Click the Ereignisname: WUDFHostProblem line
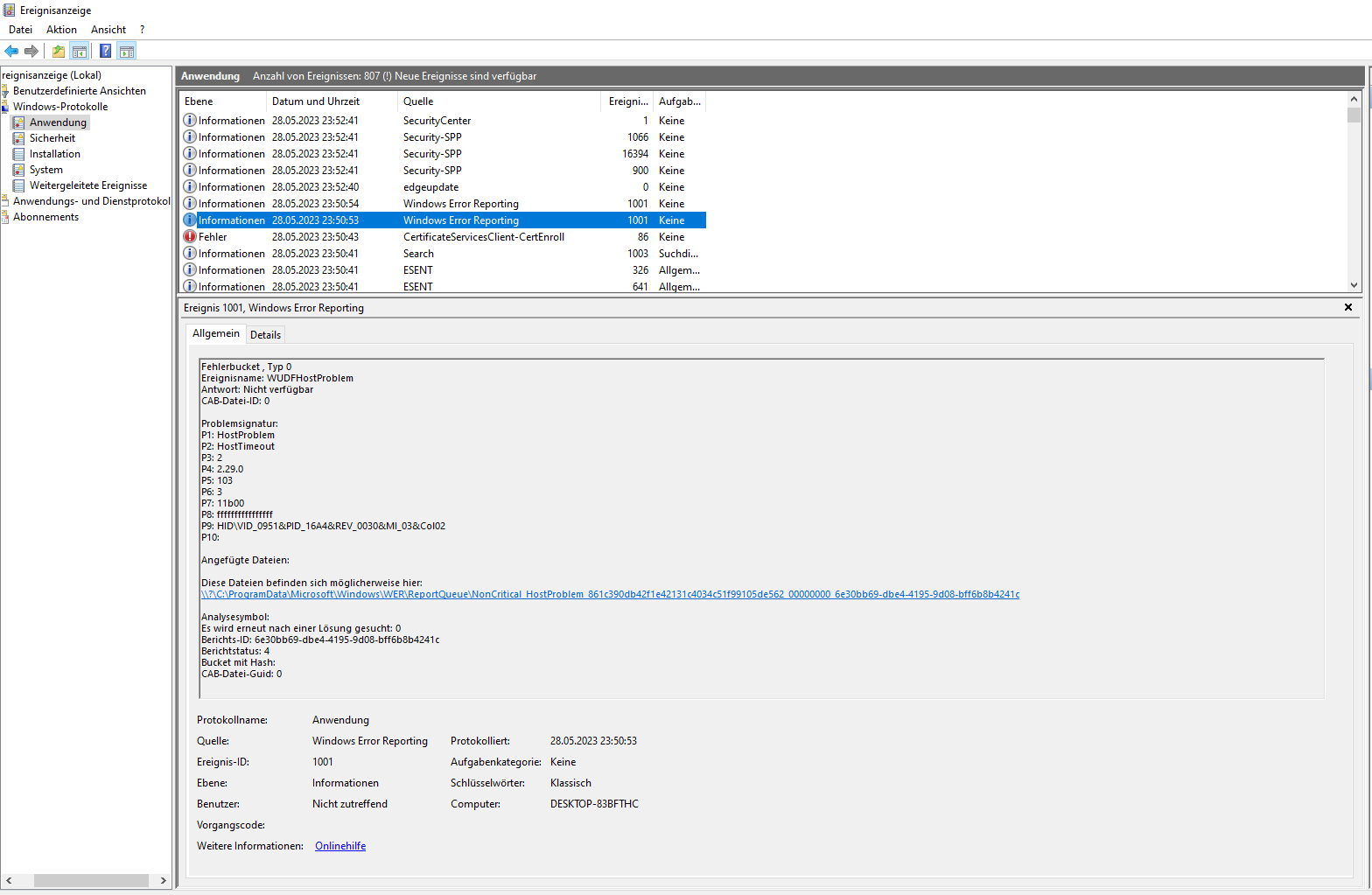Viewport: 1372px width, 895px height. click(x=277, y=378)
